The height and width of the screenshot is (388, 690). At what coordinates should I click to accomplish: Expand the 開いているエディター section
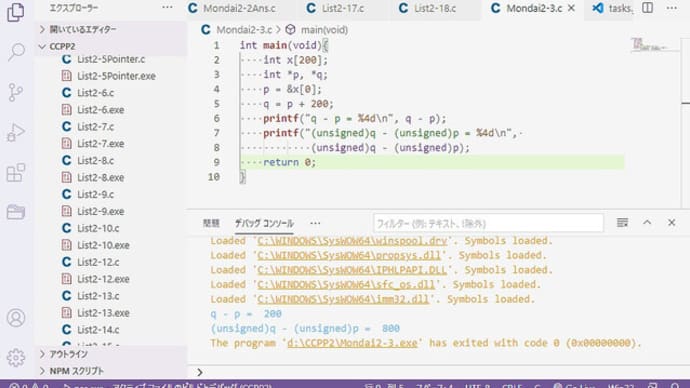click(x=110, y=29)
